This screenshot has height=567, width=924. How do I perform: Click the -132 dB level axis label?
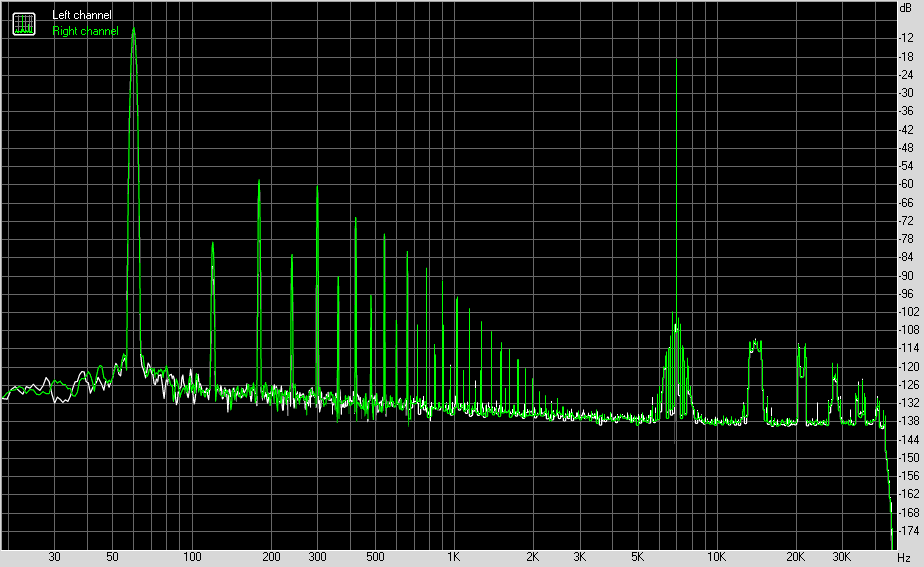[x=909, y=403]
